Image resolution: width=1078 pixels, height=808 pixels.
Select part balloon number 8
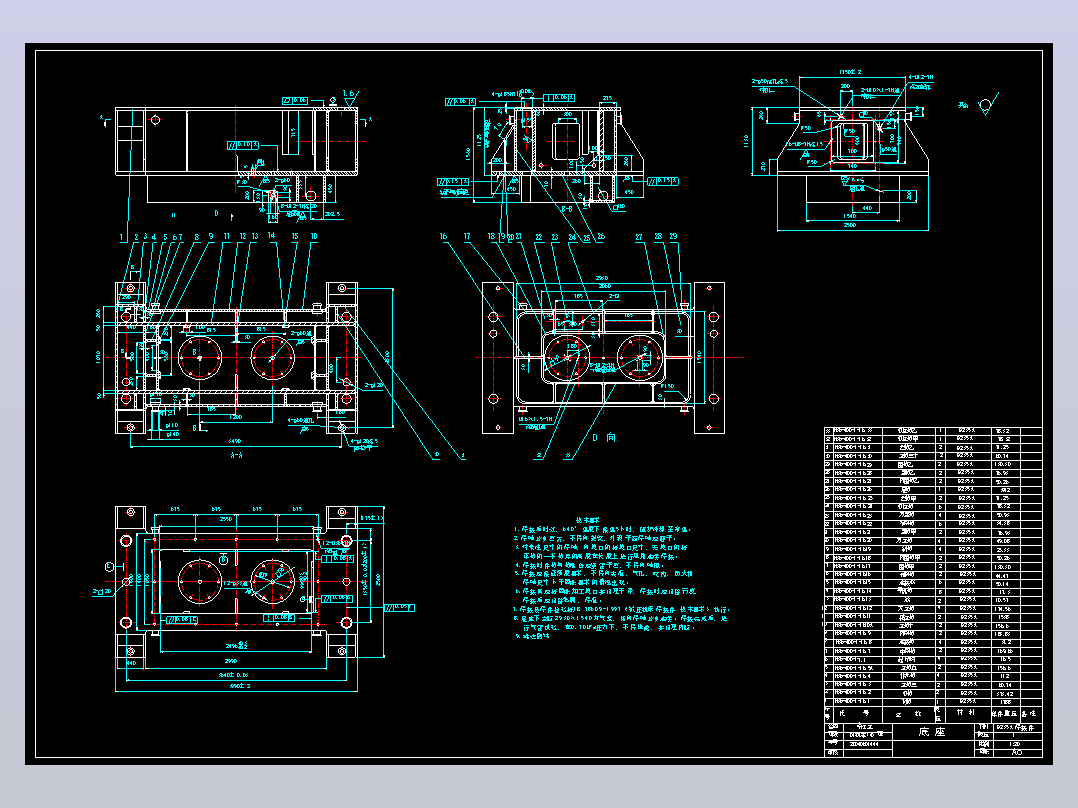click(197, 237)
